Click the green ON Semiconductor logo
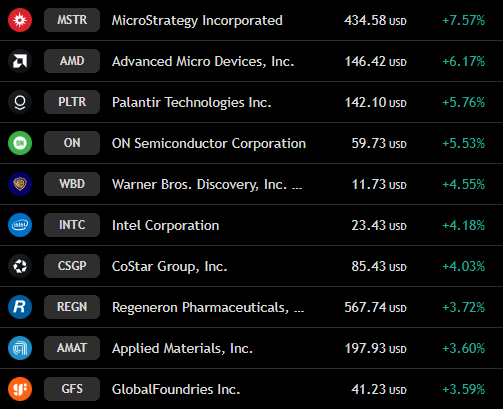This screenshot has height=409, width=503. click(x=20, y=143)
